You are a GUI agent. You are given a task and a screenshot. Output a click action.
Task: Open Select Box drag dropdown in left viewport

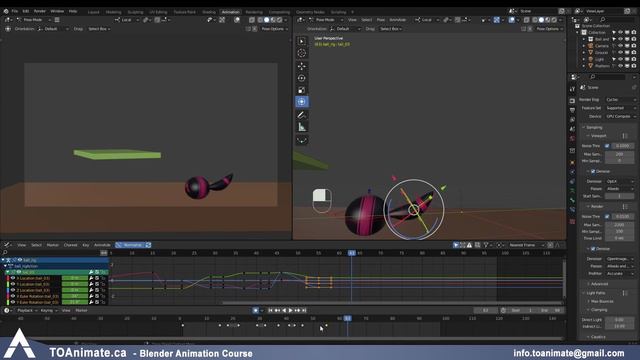(x=99, y=29)
